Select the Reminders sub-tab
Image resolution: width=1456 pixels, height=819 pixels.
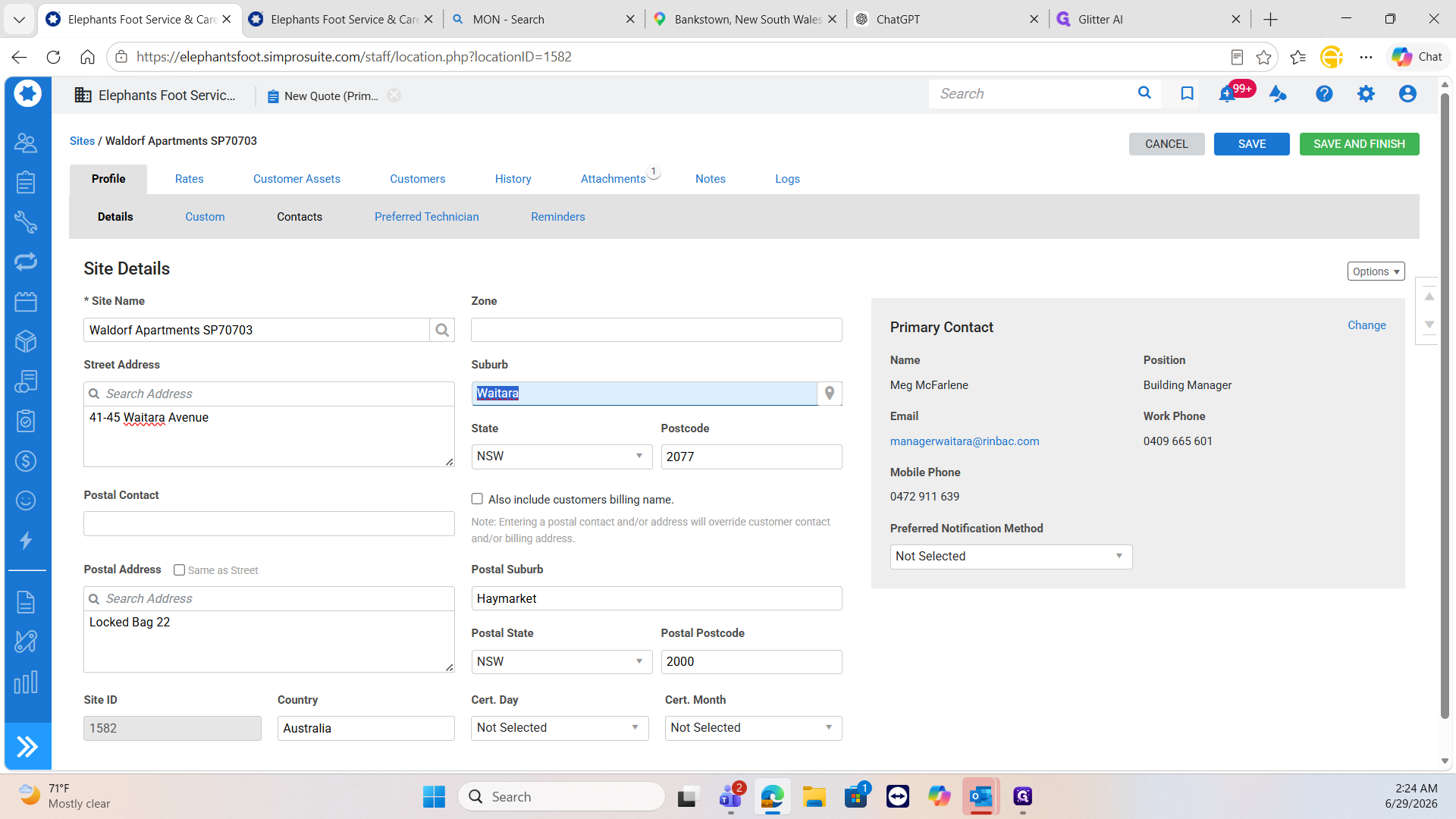[557, 217]
